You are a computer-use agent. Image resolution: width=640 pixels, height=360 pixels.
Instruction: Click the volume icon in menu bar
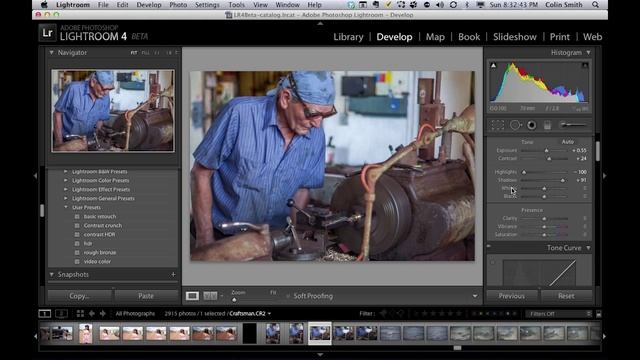(440, 5)
